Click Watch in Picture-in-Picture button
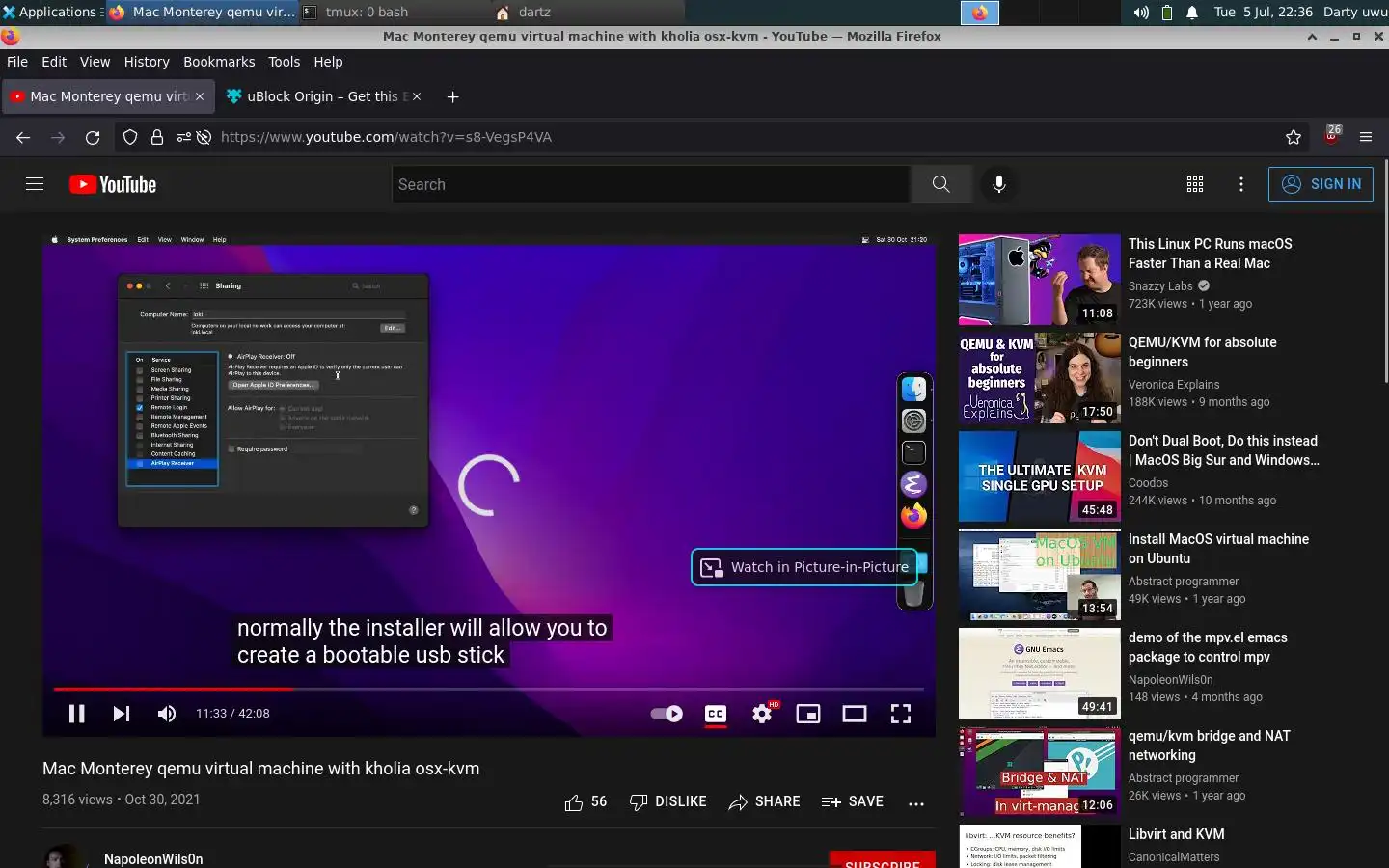The image size is (1389, 868). click(803, 567)
